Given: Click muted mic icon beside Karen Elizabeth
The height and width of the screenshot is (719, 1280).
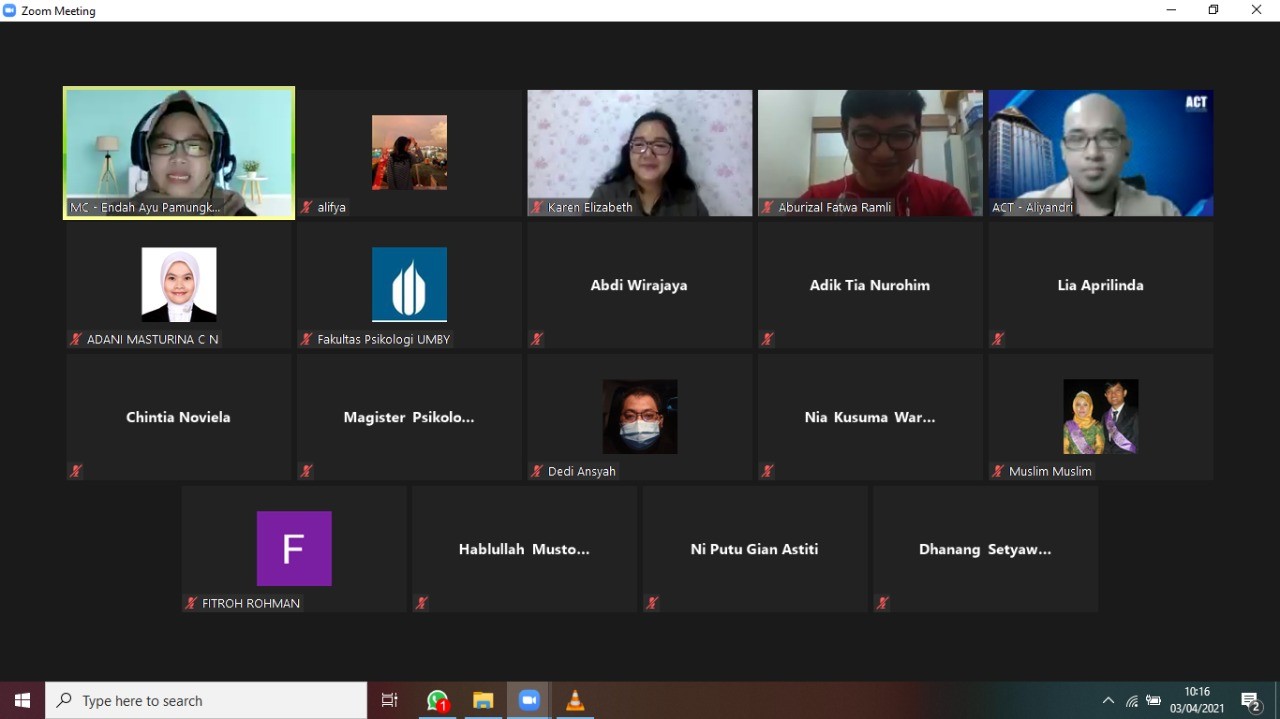Looking at the screenshot, I should tap(537, 207).
